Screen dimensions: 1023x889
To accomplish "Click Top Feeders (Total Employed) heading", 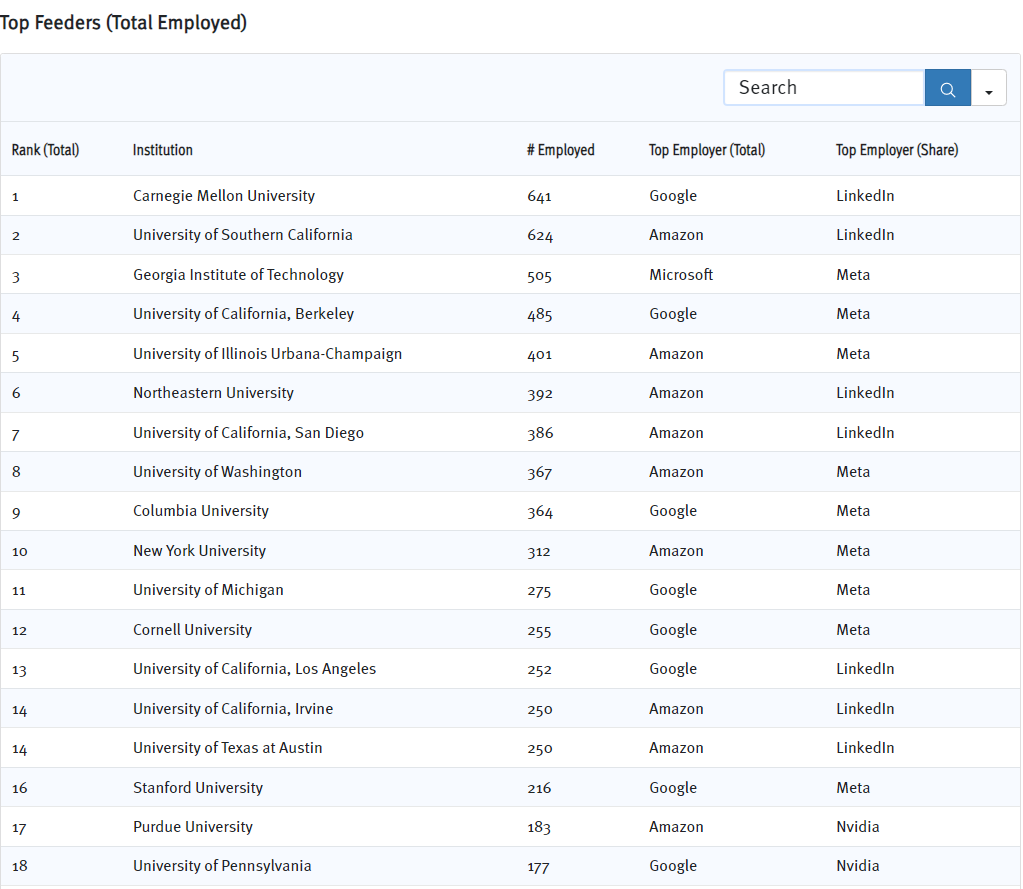I will tap(123, 23).
